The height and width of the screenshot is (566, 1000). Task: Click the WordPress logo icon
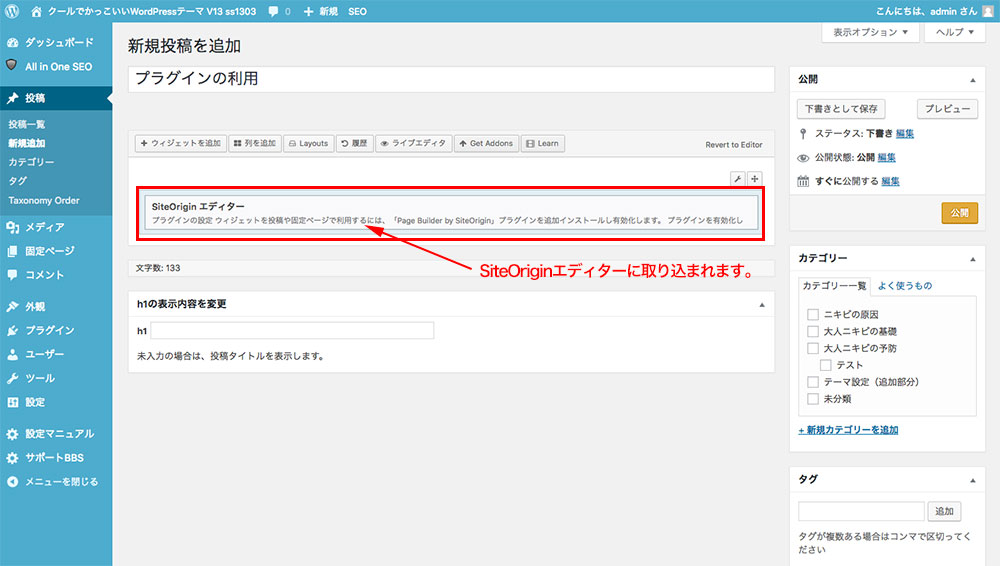tap(12, 11)
